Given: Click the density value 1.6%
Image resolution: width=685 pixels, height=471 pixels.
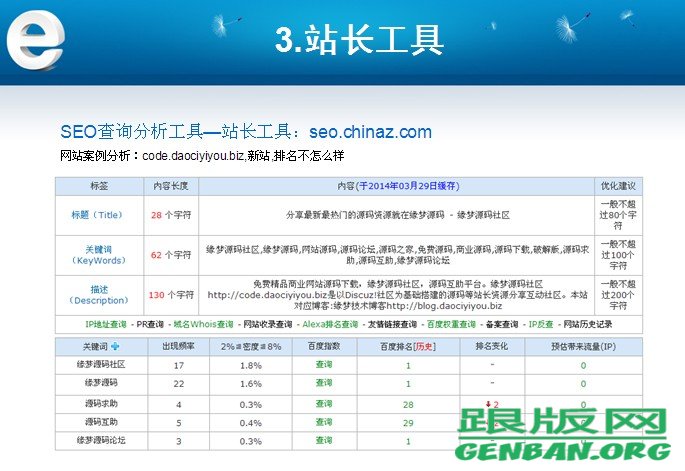Looking at the screenshot, I should (x=251, y=384).
